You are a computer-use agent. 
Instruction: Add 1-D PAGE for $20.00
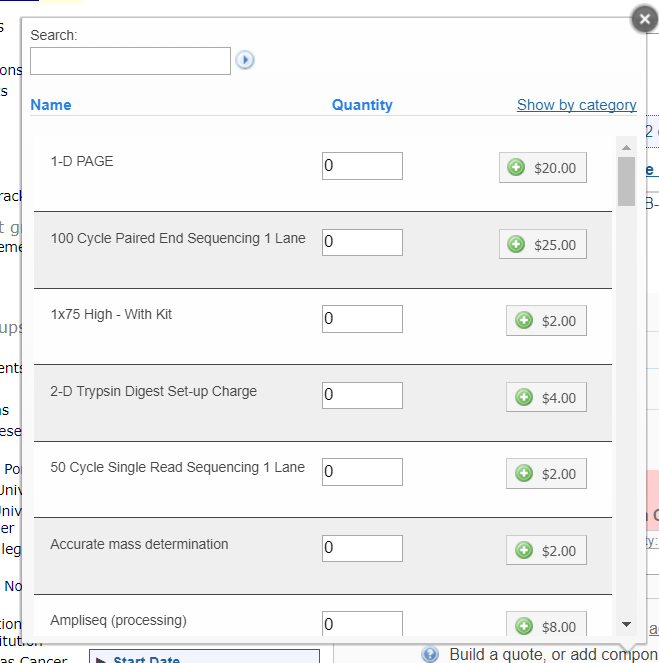tap(543, 168)
